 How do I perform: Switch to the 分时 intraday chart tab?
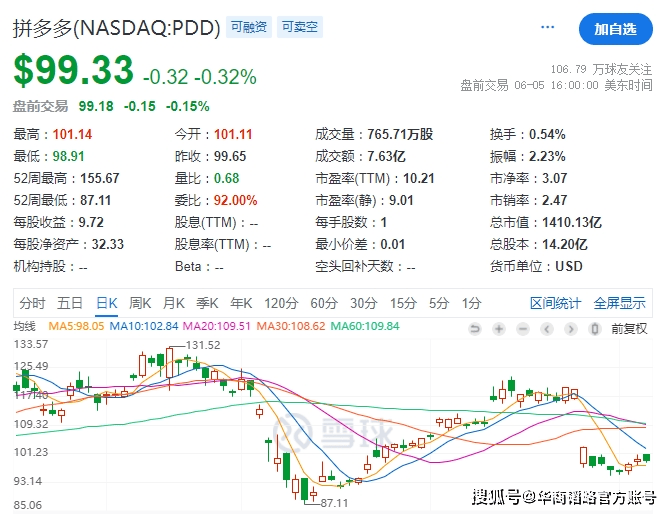point(32,303)
